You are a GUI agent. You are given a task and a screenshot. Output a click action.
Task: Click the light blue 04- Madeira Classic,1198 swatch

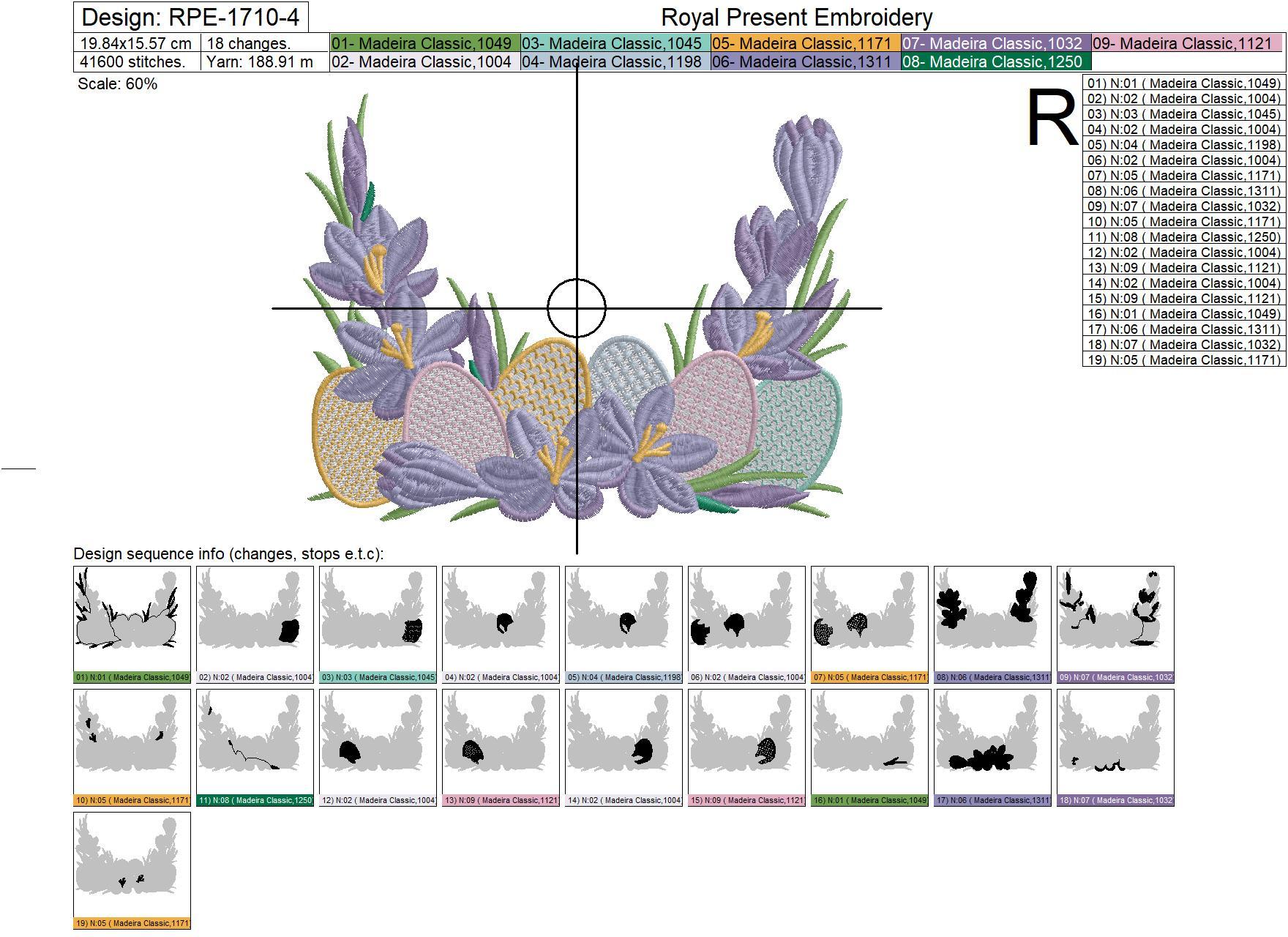click(615, 61)
